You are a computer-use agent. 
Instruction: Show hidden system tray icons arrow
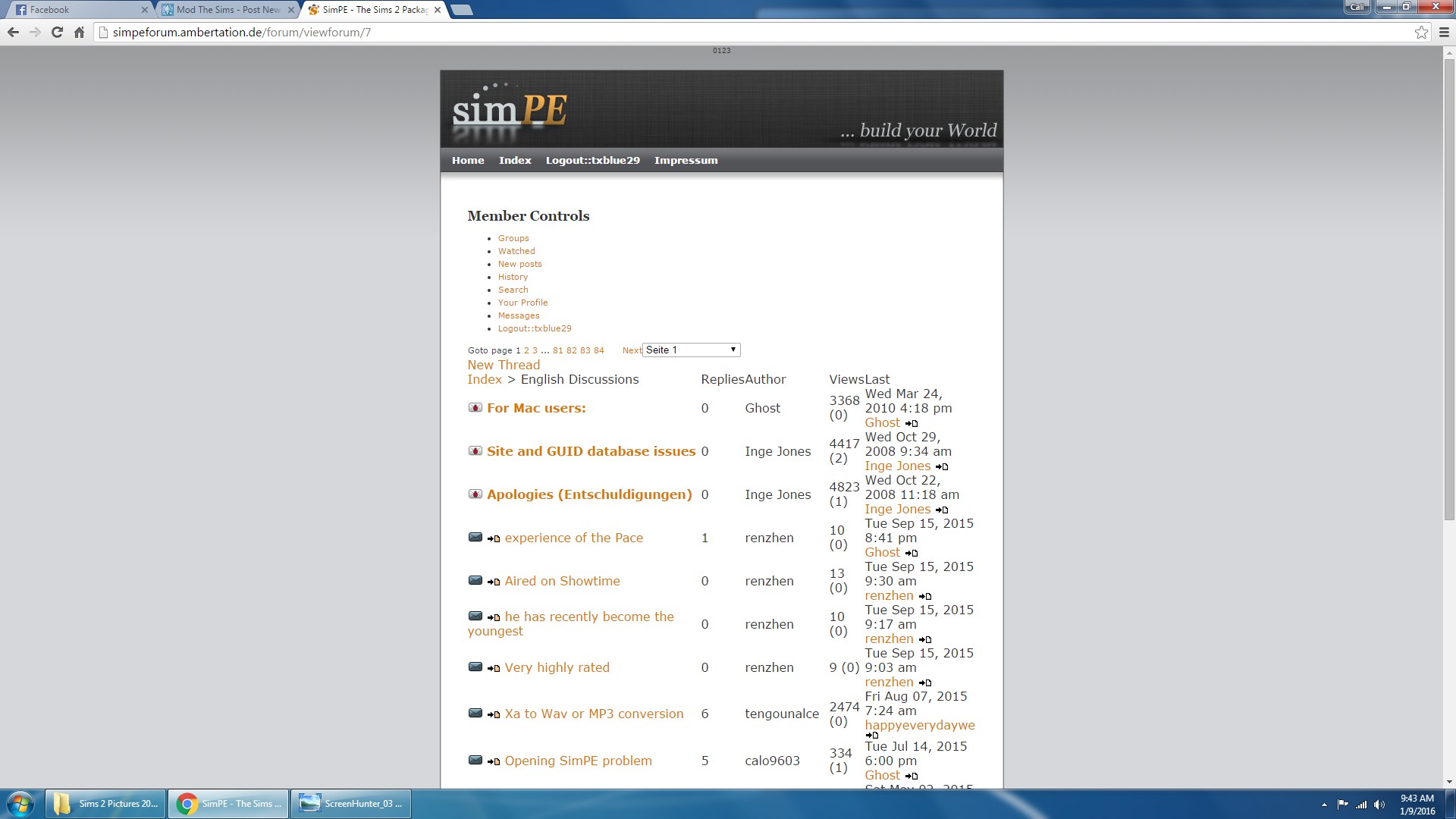(x=1324, y=805)
